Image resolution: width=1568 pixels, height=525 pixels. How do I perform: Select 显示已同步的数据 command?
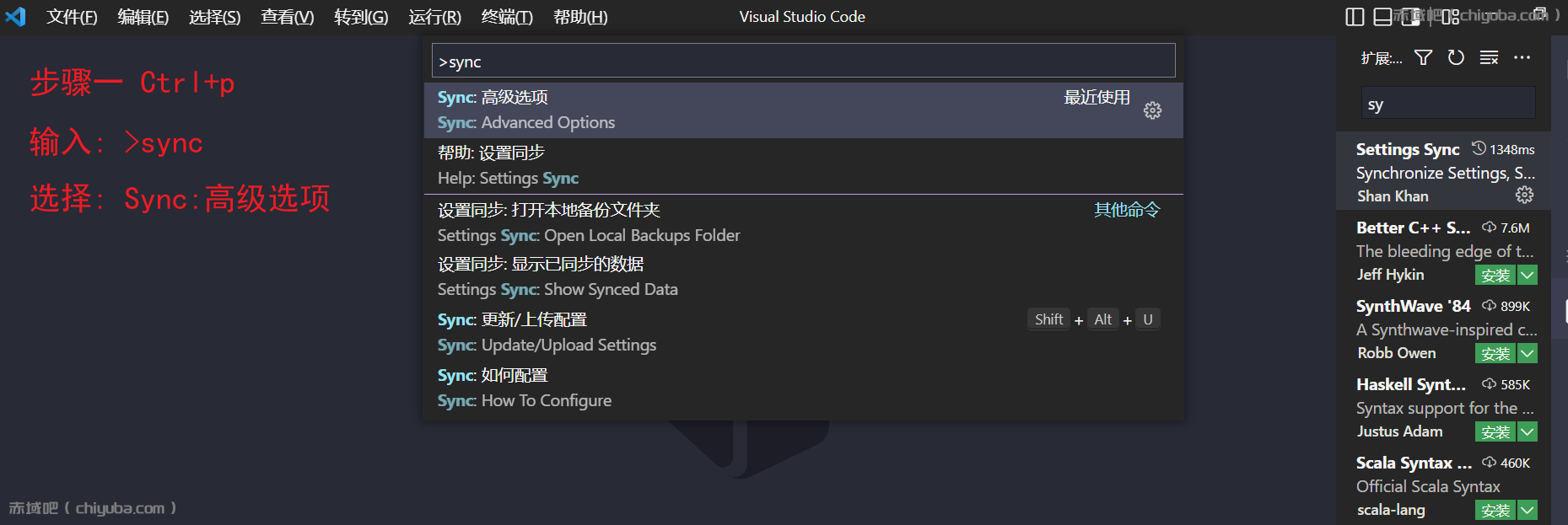pos(803,277)
